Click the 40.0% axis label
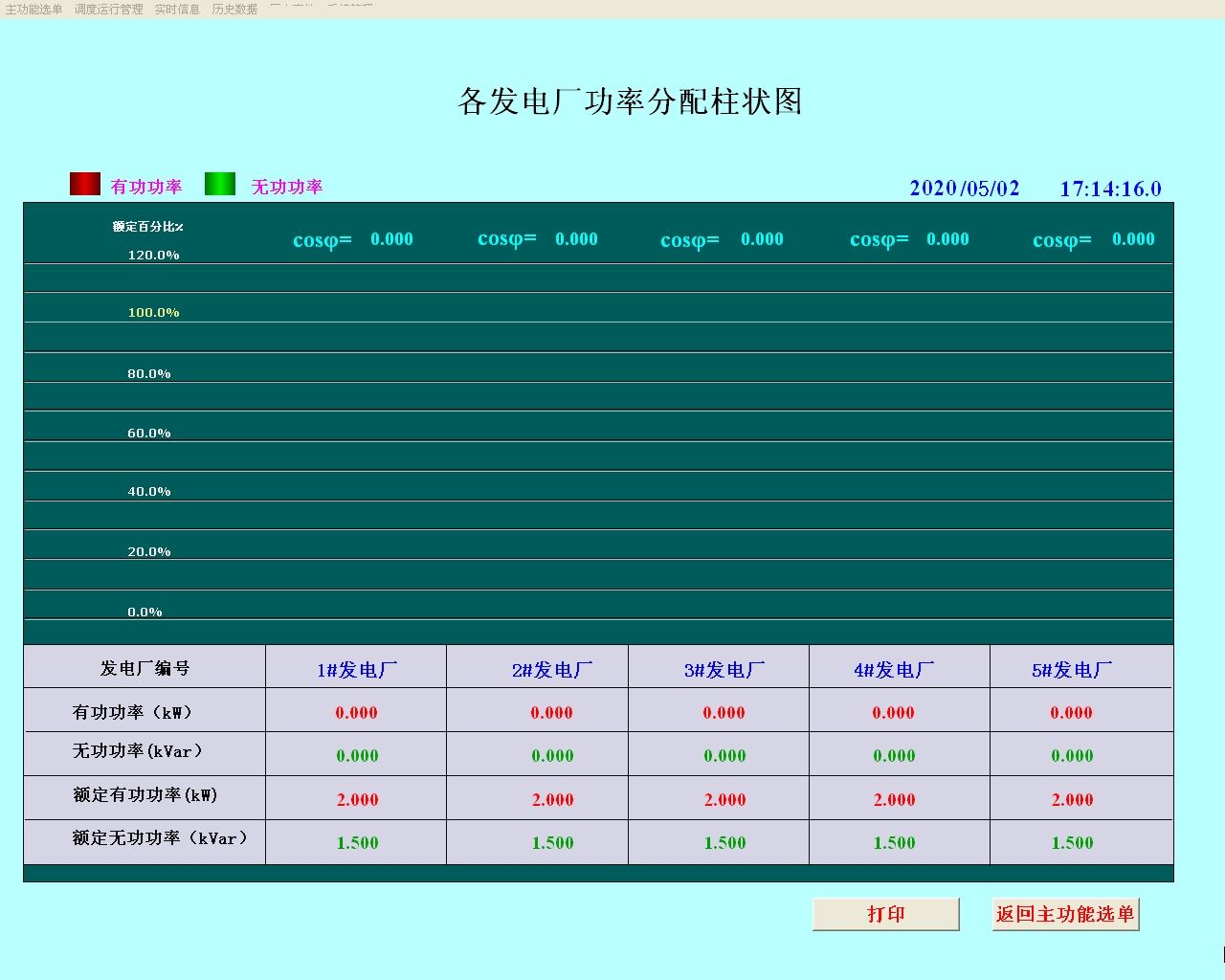 coord(149,491)
